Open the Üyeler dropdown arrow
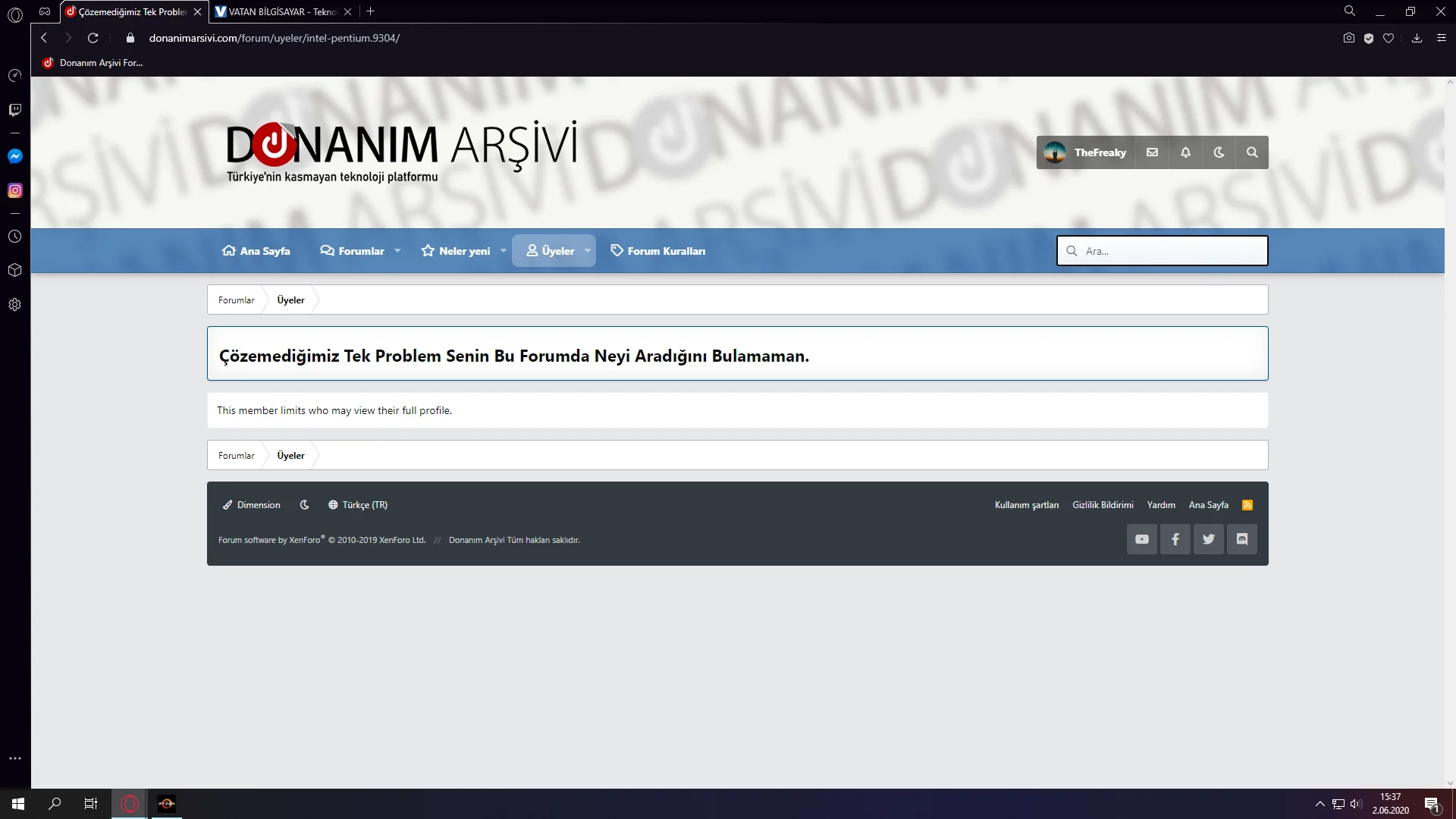Image resolution: width=1456 pixels, height=819 pixels. point(586,250)
